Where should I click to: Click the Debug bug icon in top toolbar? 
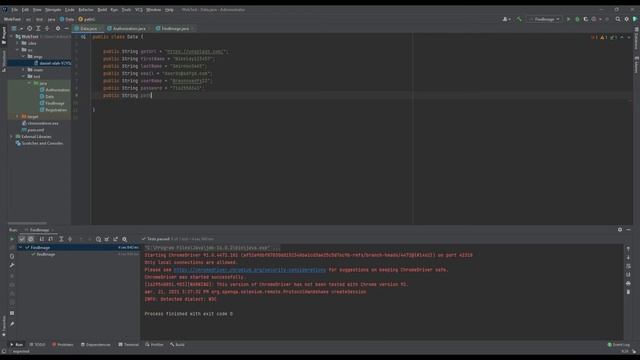click(577, 19)
